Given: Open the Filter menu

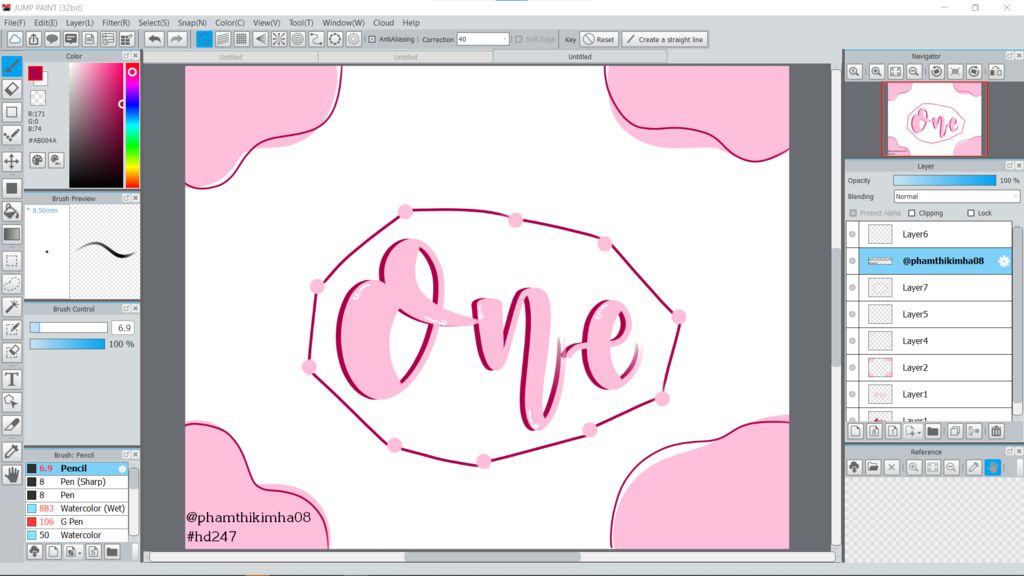Looking at the screenshot, I should coord(116,22).
